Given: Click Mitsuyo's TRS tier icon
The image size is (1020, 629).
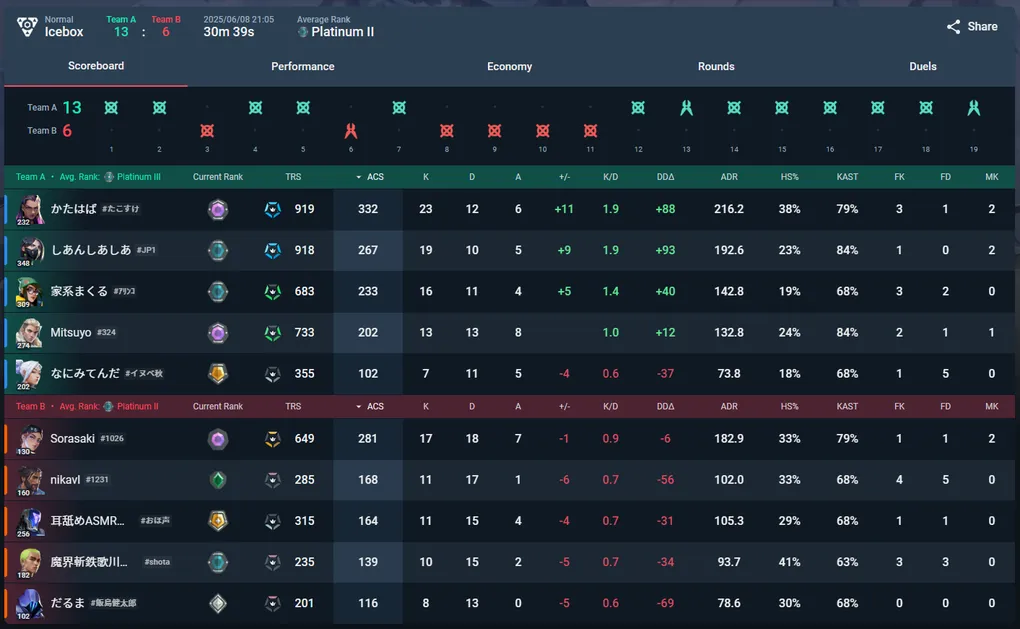Looking at the screenshot, I should [x=273, y=333].
